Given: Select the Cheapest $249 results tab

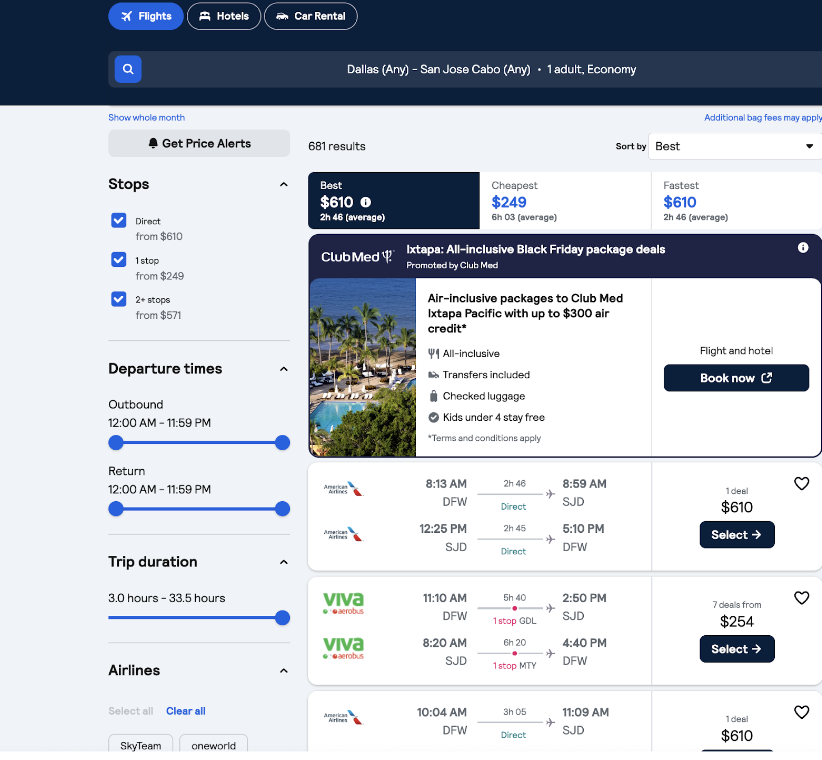Looking at the screenshot, I should pyautogui.click(x=565, y=201).
